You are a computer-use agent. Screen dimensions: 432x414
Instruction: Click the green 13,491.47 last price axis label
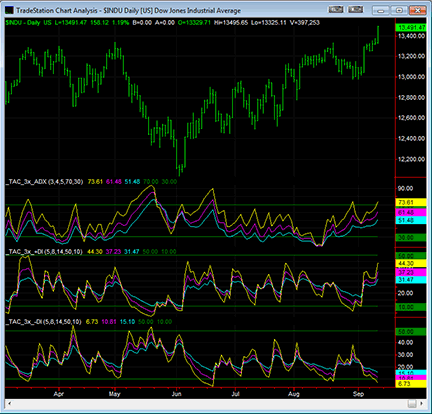coord(411,28)
